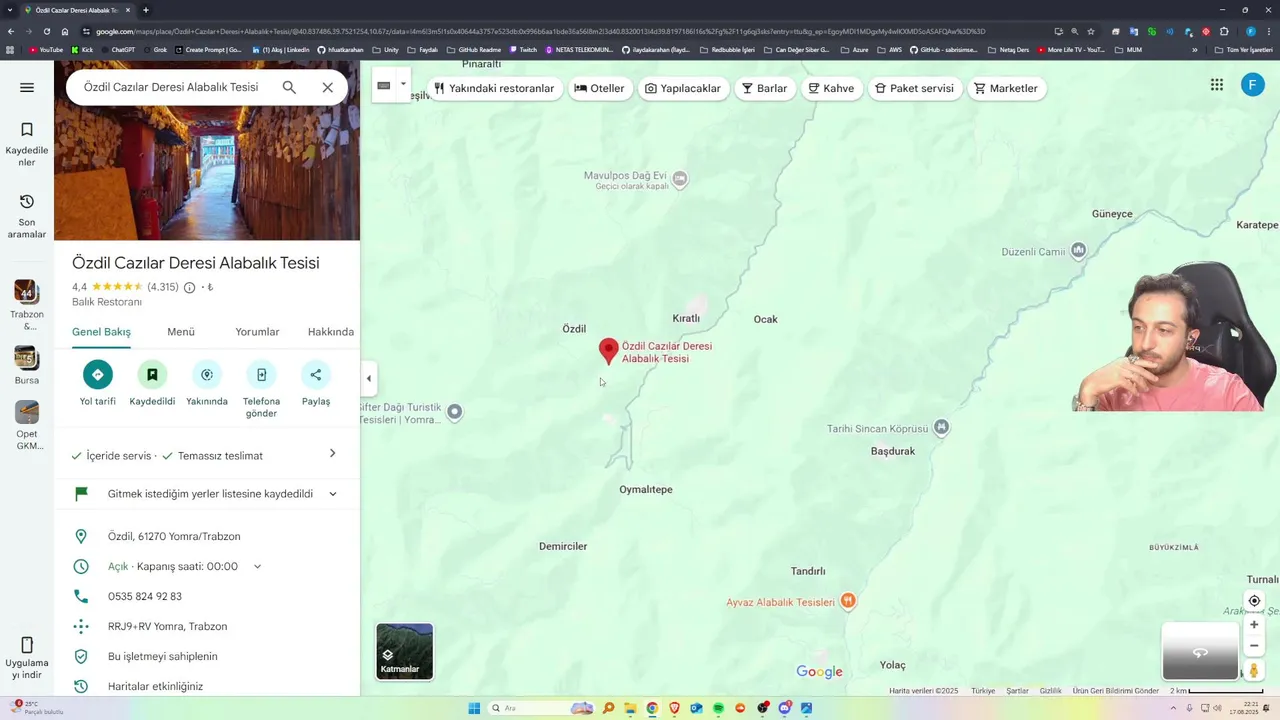Switch to the Menü tab
Image resolution: width=1280 pixels, height=720 pixels.
pos(181,332)
